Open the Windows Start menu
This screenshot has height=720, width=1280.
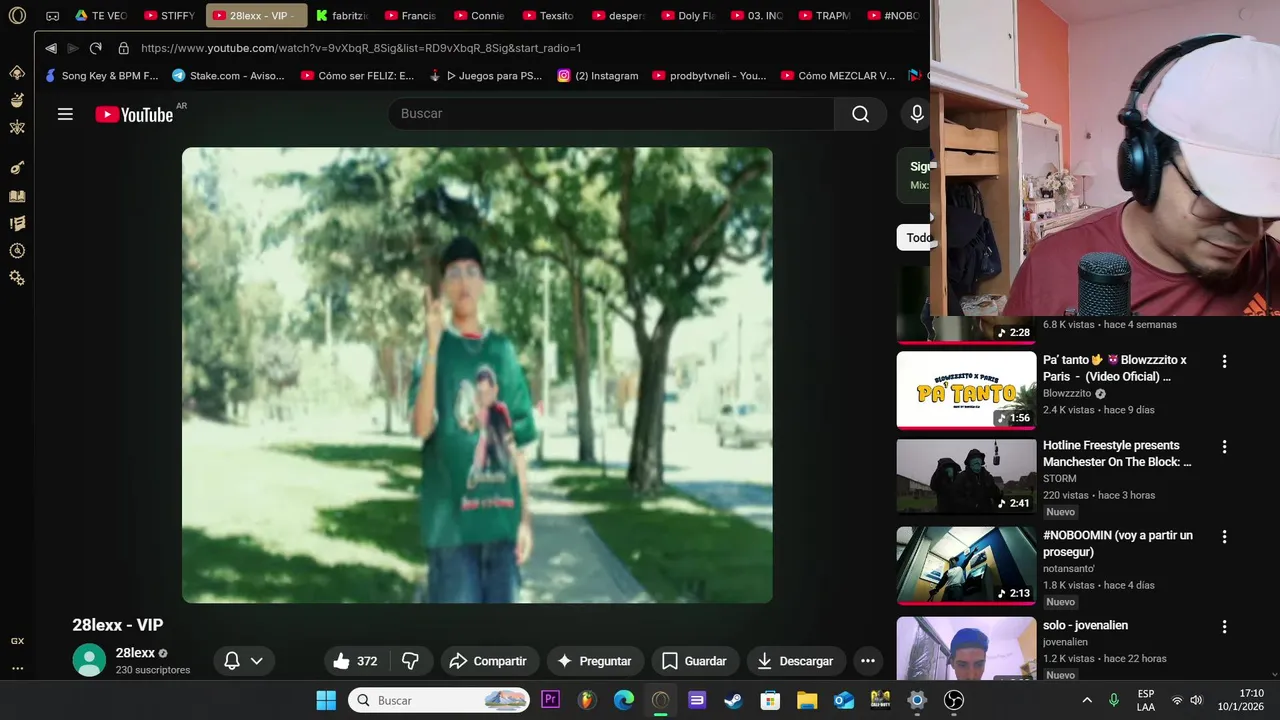click(326, 700)
